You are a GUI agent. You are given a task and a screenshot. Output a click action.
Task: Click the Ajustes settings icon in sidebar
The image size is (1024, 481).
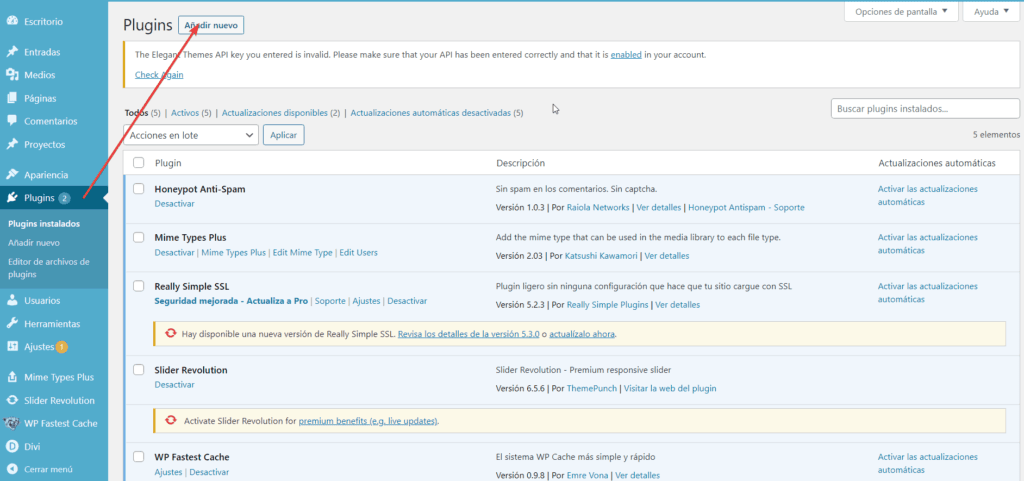coord(12,347)
